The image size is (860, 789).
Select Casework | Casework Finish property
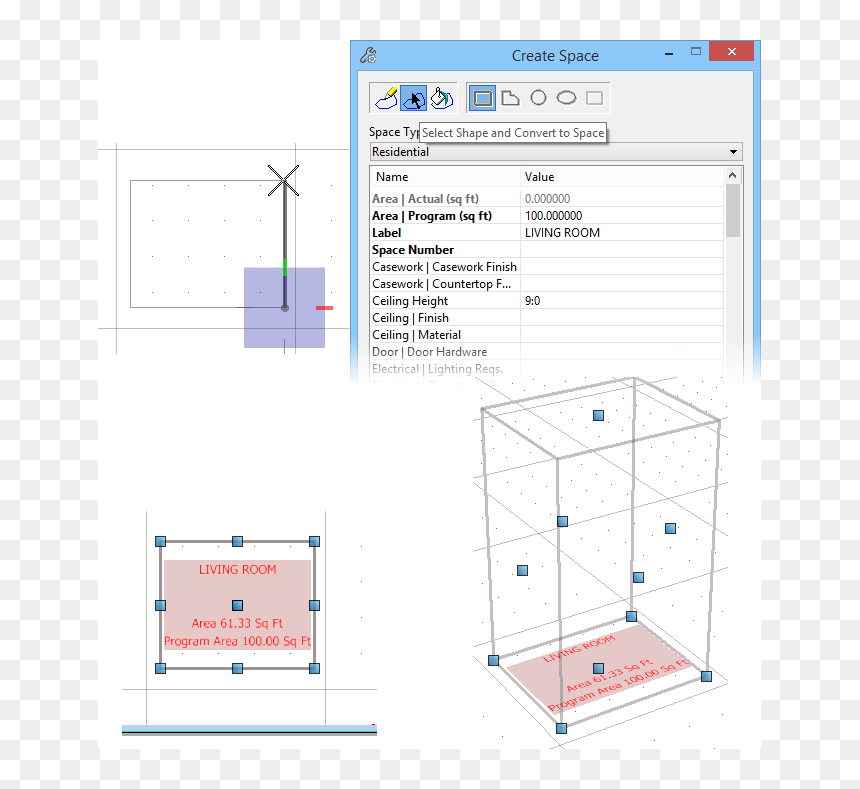tap(445, 266)
